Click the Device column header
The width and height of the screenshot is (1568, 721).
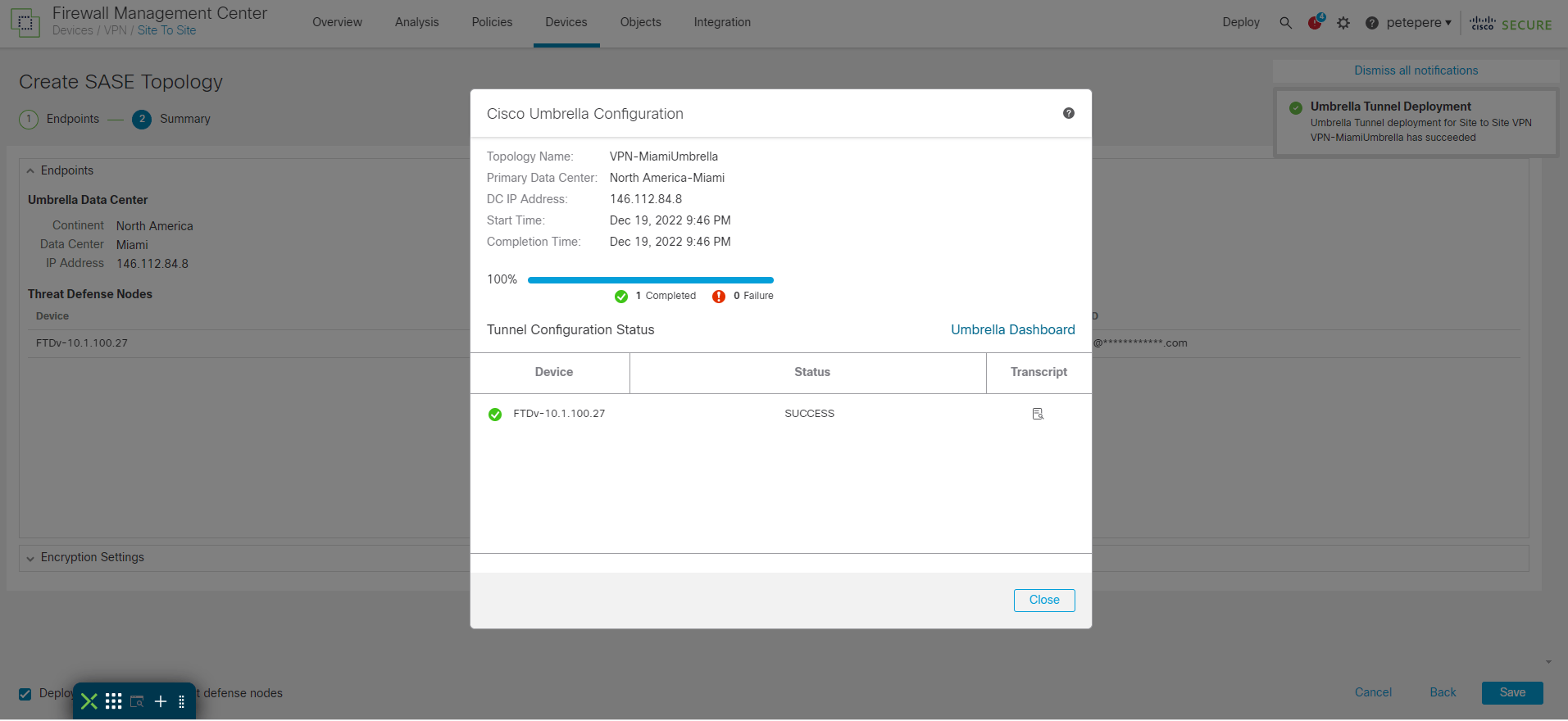[x=554, y=372]
